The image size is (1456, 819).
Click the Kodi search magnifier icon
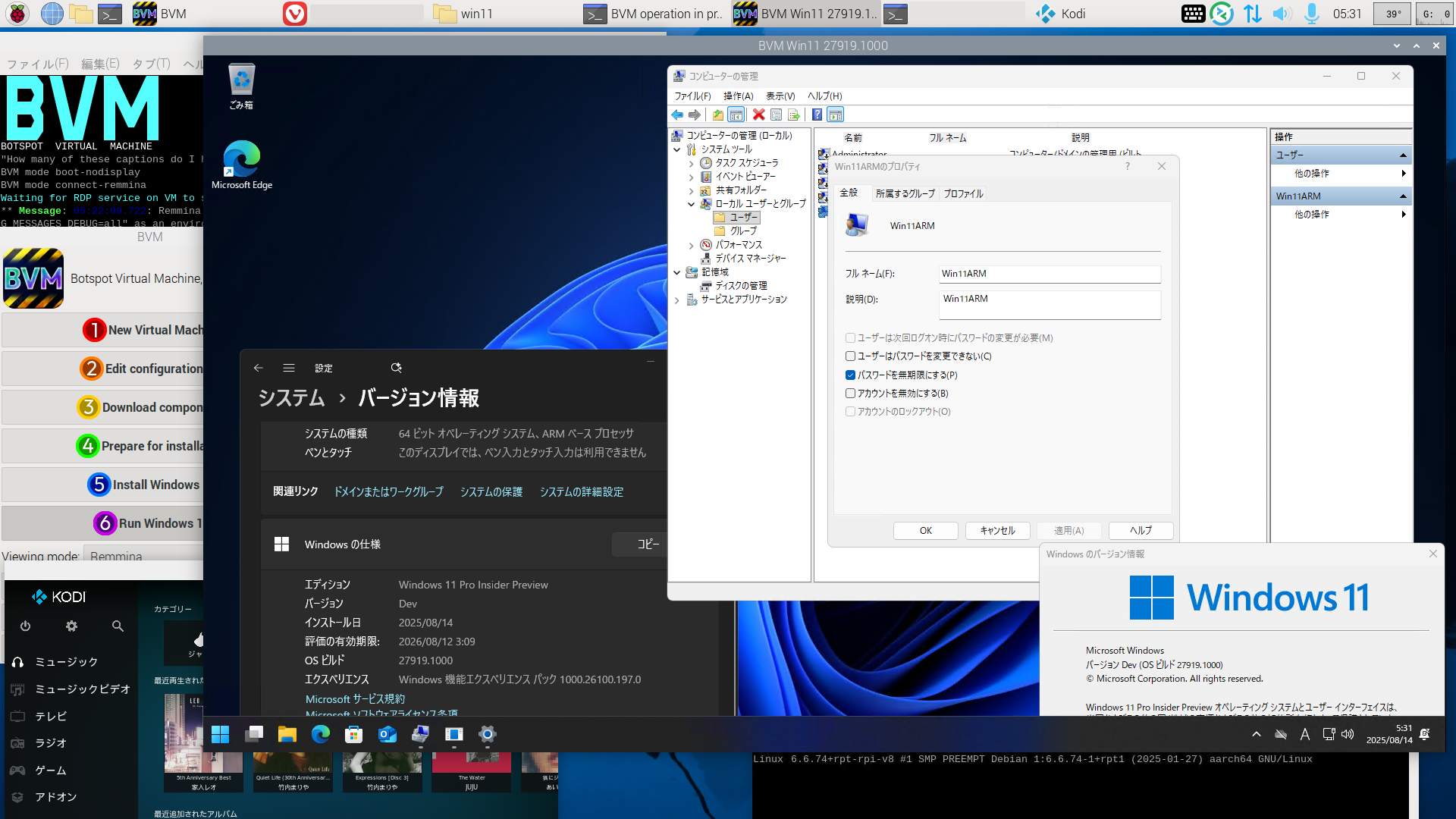118,626
